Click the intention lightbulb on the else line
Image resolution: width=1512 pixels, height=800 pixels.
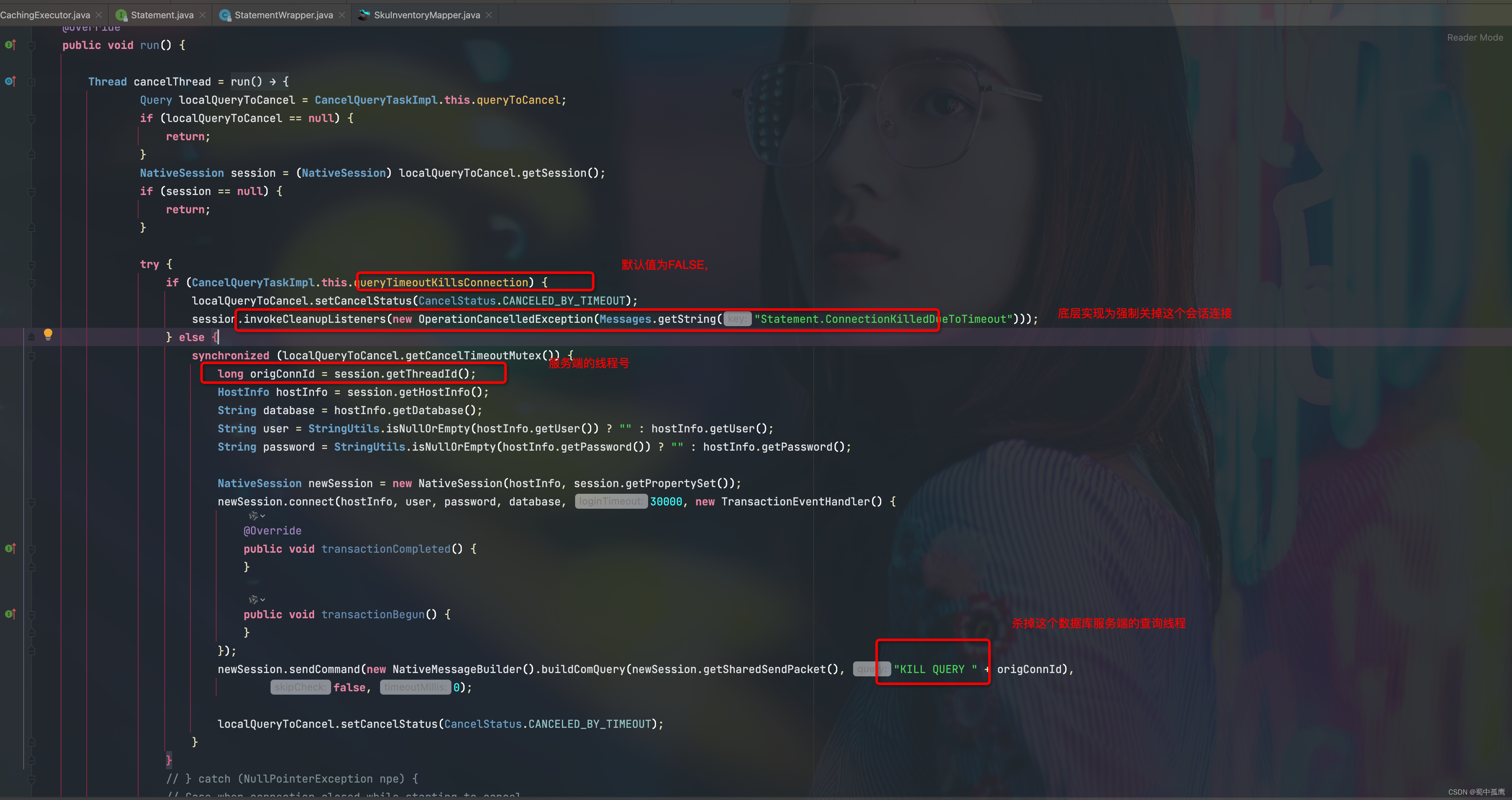[48, 334]
